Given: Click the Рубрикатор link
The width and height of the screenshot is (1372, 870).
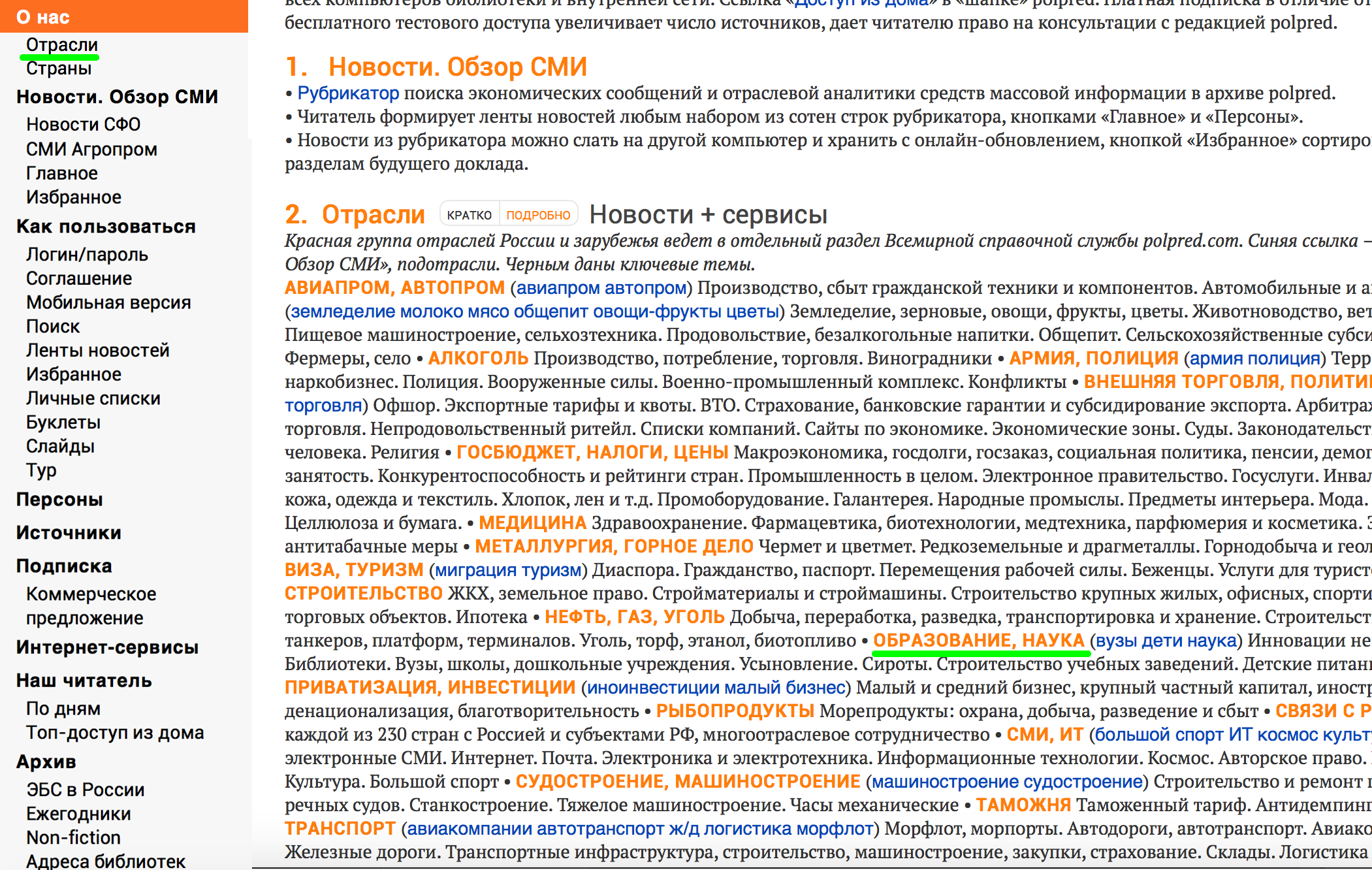Looking at the screenshot, I should [x=348, y=93].
